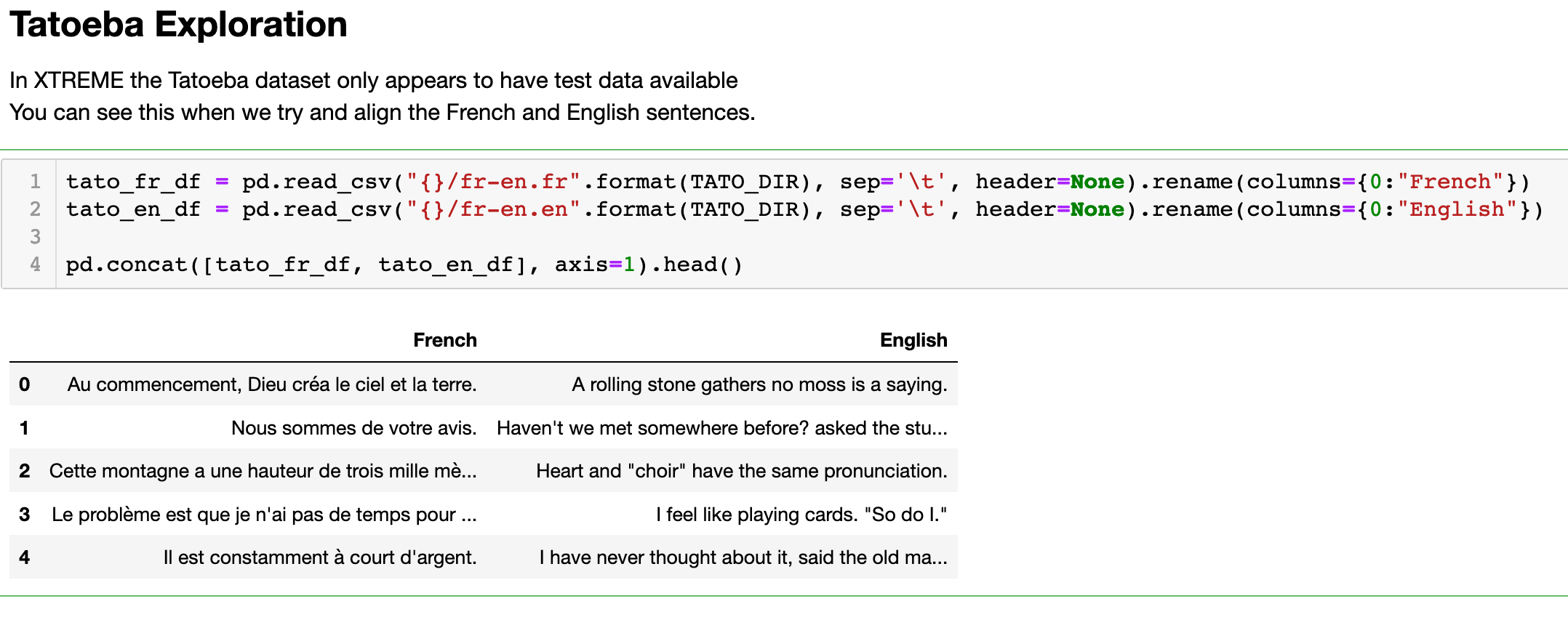Click the sentence starting "In XTREME the Tatoeba"

click(x=373, y=81)
